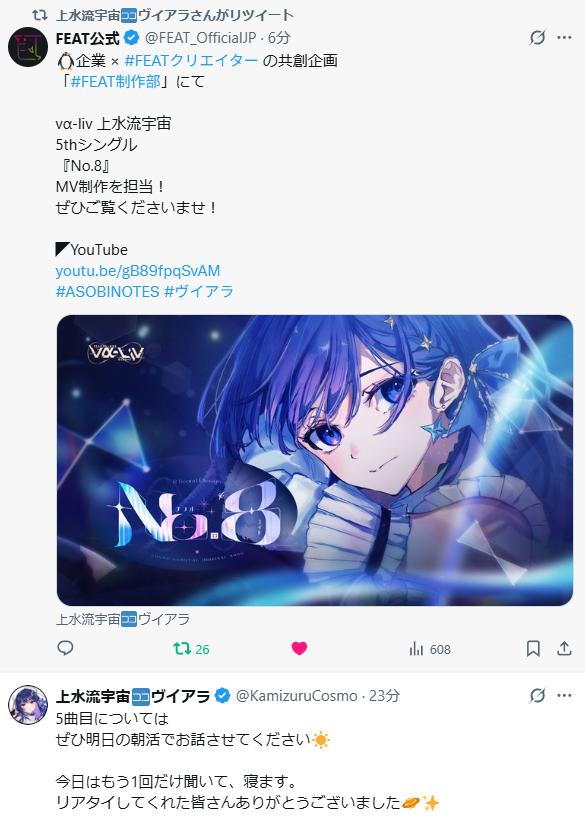Open Grok icon on 上水流宇宙 tweet
Screen dimensions: 585x826
pyautogui.click(x=537, y=695)
